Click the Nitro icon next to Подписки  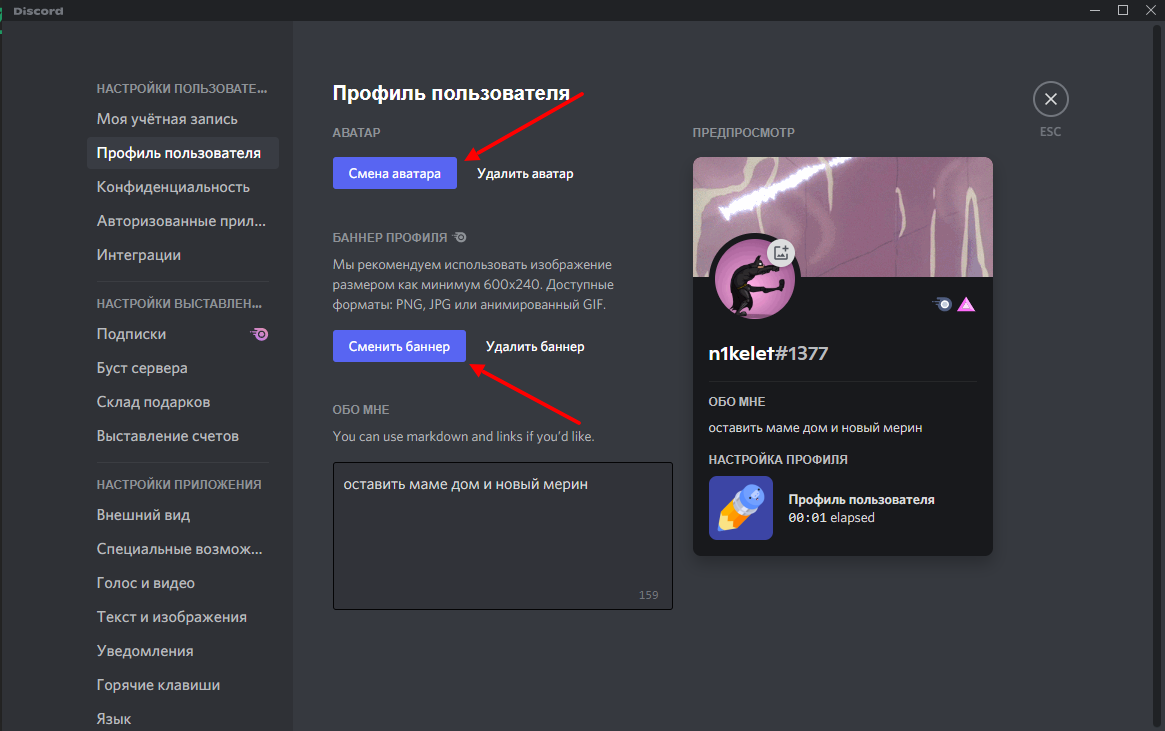click(x=259, y=334)
